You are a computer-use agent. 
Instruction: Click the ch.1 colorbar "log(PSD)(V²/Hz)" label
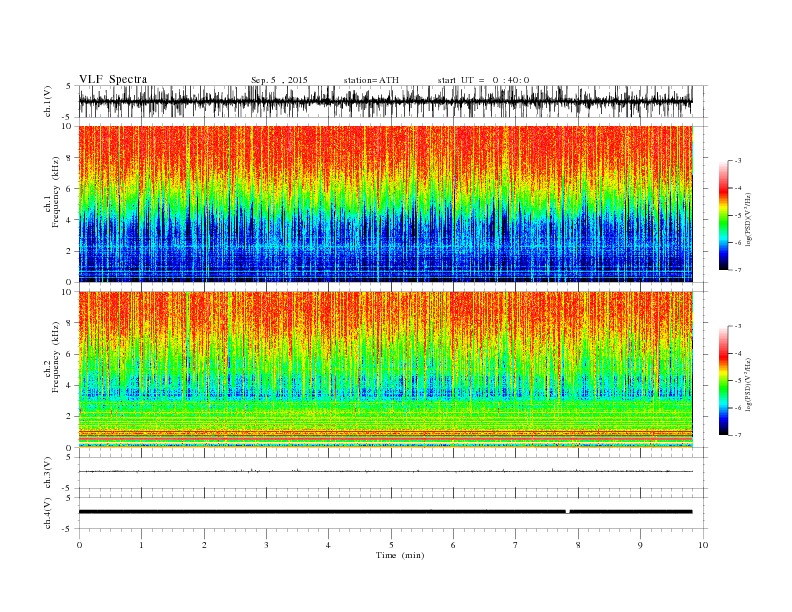(748, 219)
